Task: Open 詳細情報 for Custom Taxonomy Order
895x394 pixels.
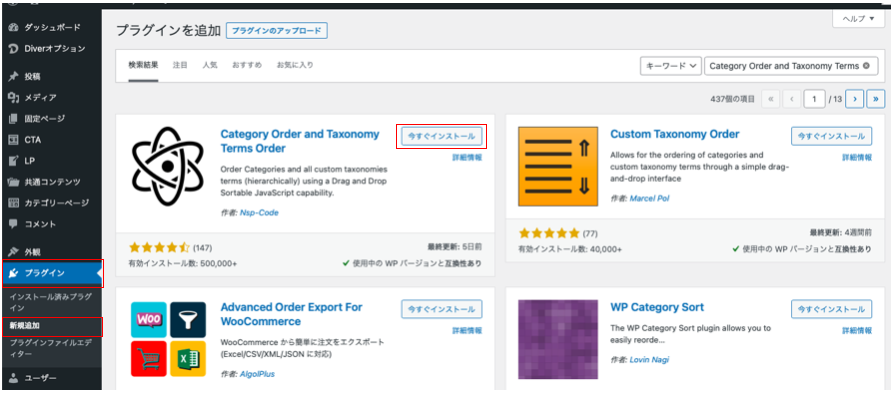Action: pos(857,158)
